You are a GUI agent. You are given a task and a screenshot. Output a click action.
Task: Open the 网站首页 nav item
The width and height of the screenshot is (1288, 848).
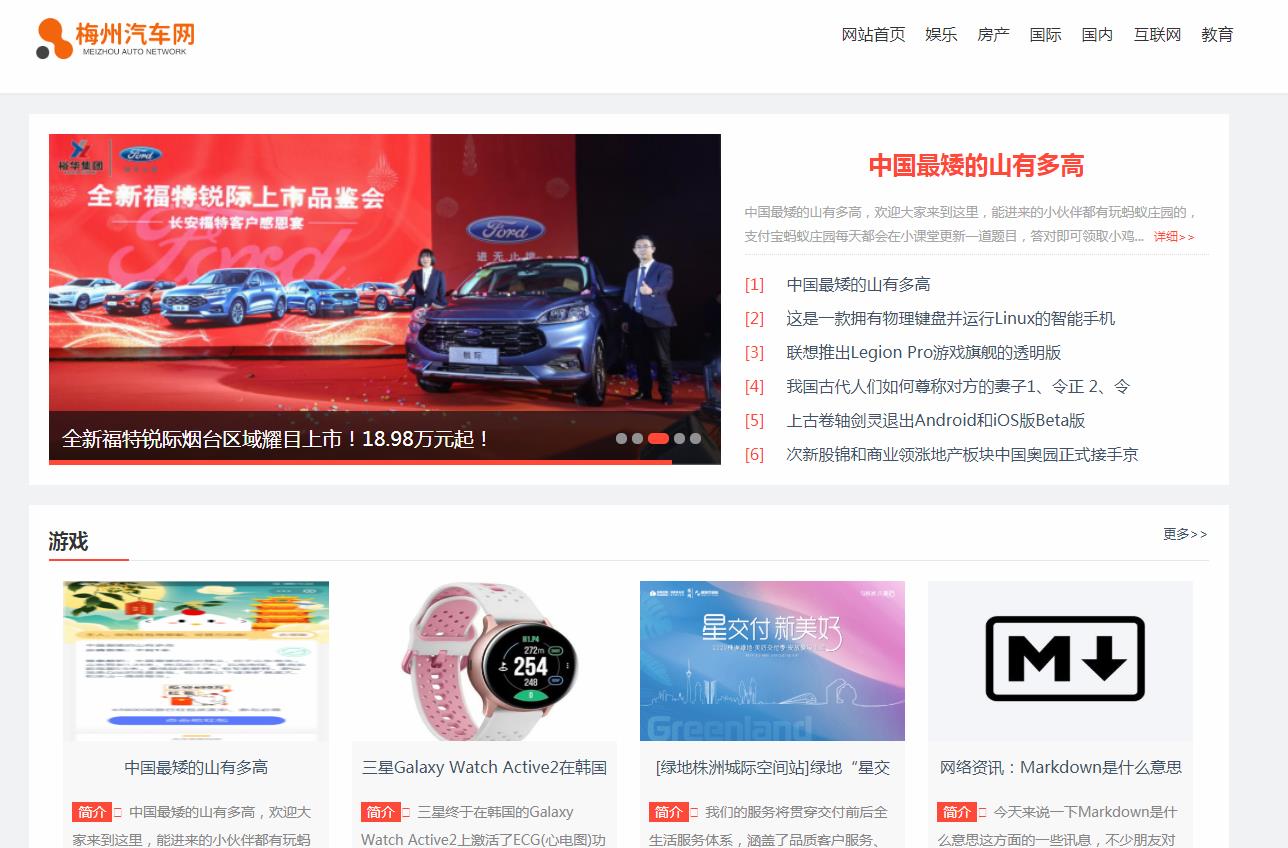click(873, 35)
